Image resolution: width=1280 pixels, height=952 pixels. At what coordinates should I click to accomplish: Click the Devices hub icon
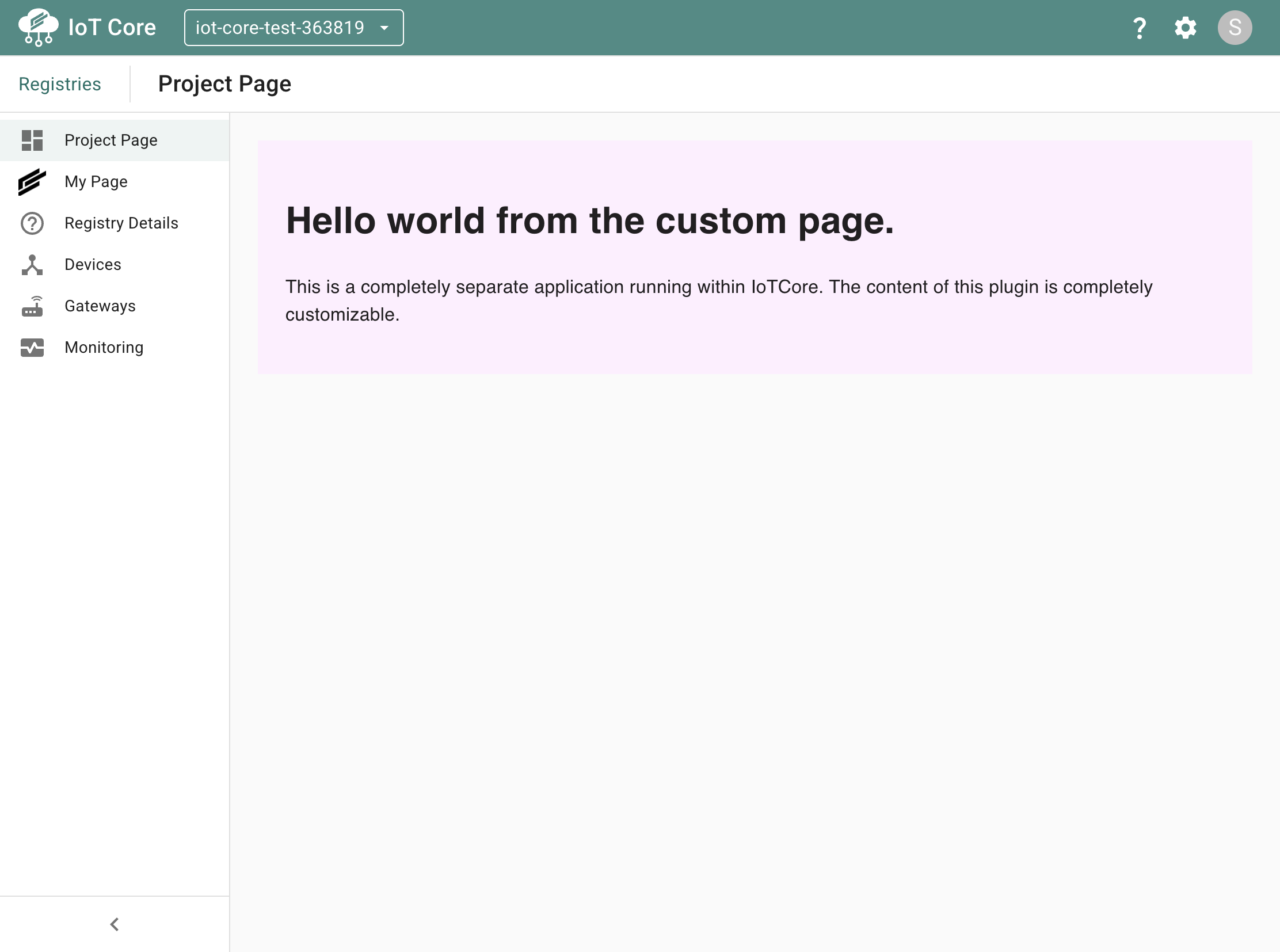click(x=32, y=265)
